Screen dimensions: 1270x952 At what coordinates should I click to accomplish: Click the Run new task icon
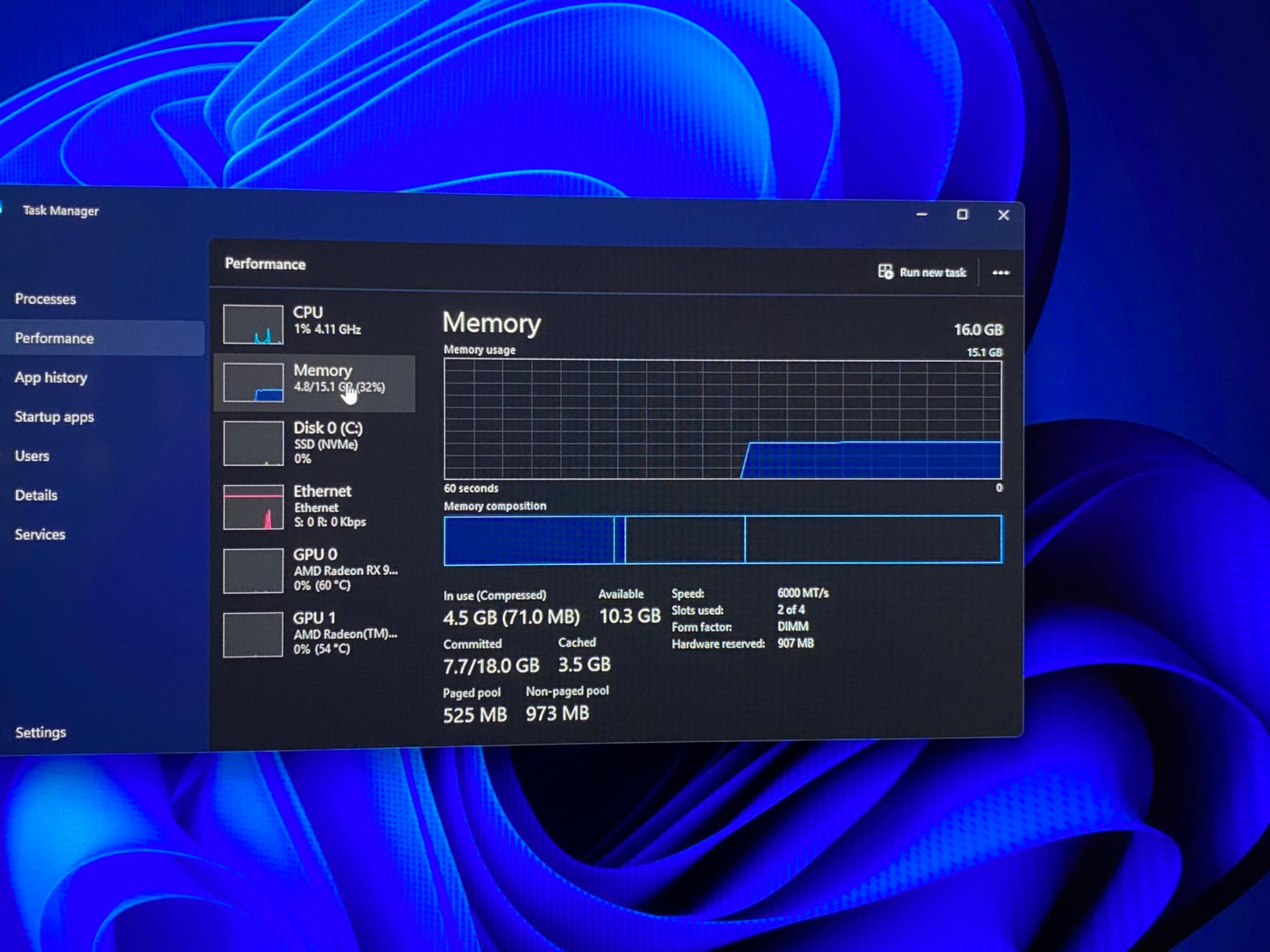(x=886, y=271)
